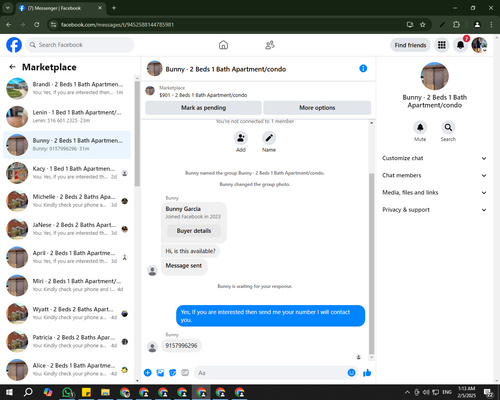Open the notifications bell icon
Screen dimensions: 500x400
pos(460,45)
